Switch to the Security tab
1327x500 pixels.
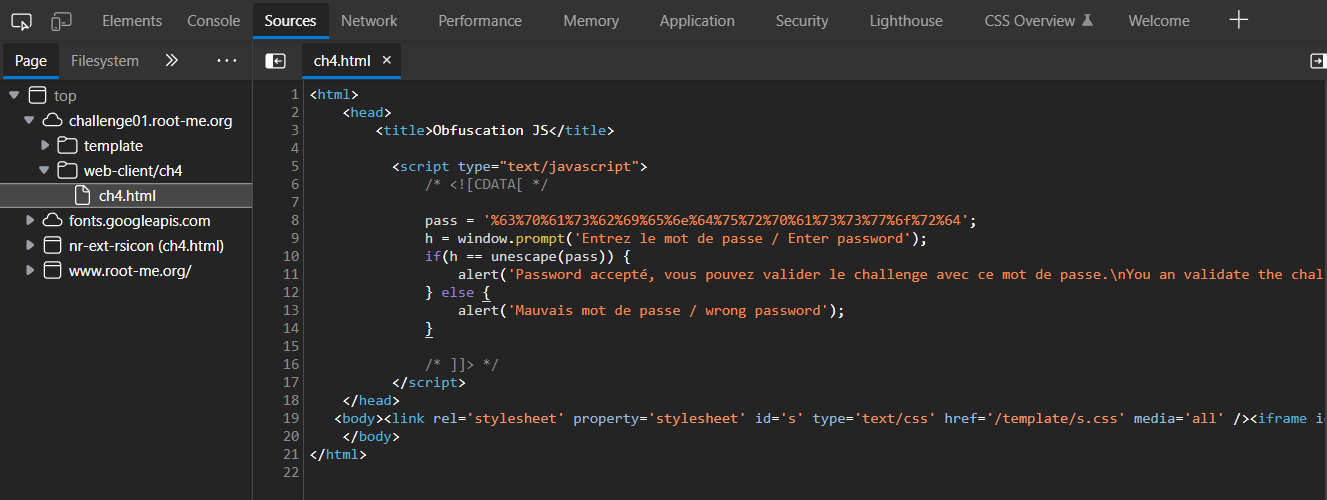click(x=802, y=20)
